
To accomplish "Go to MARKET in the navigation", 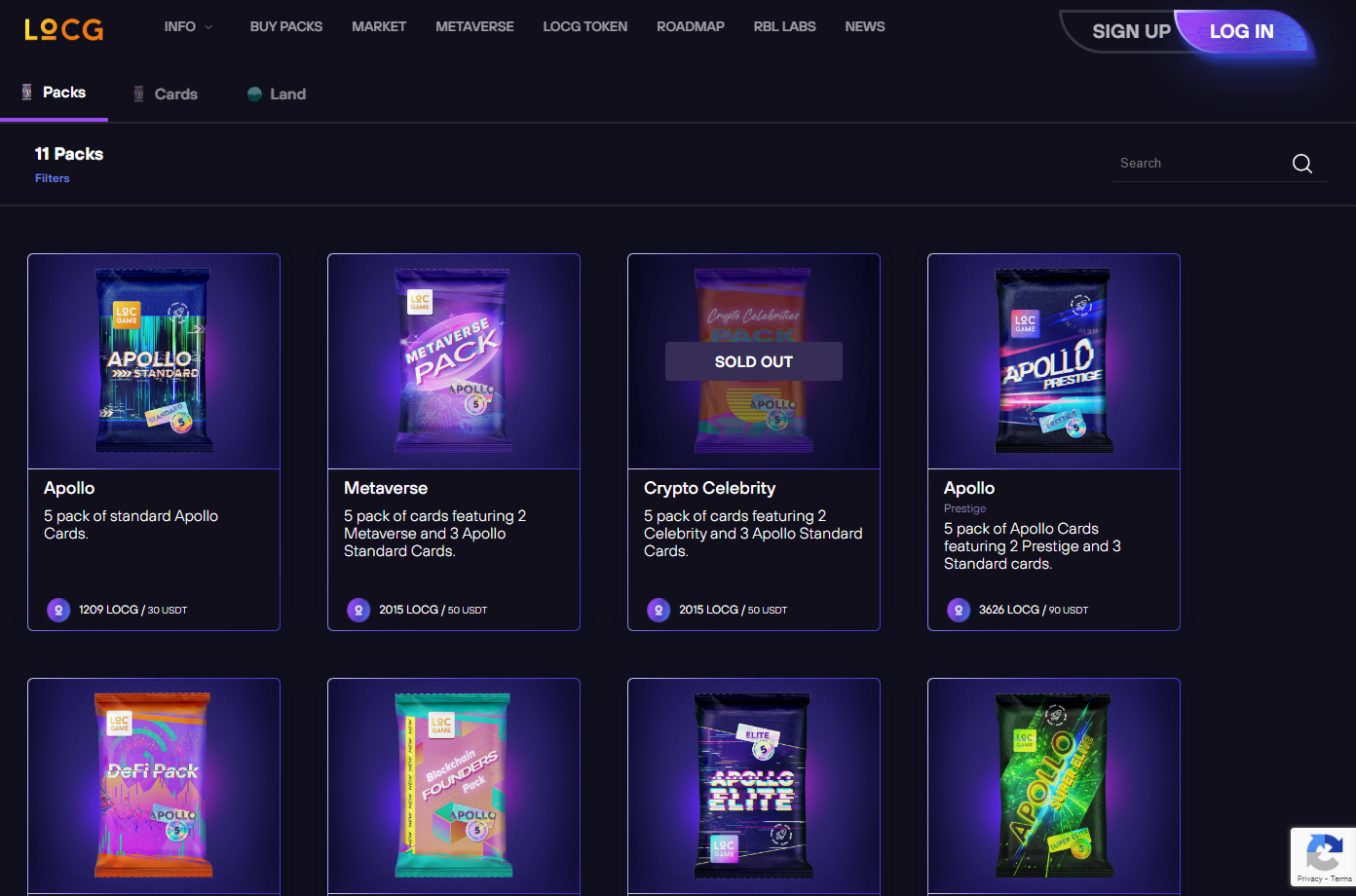I will [x=379, y=26].
